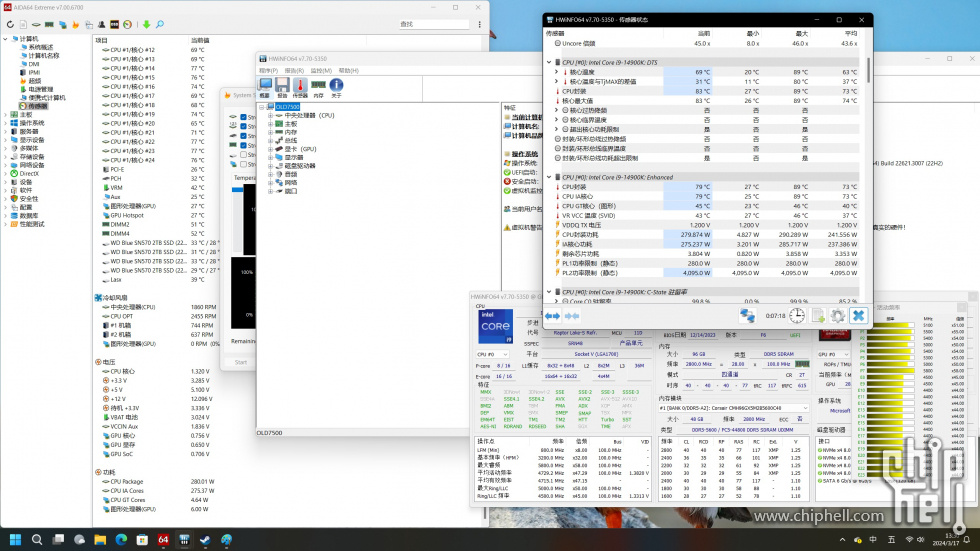Select 传感器 item in AIDA64 tree
The width and height of the screenshot is (980, 551).
click(x=37, y=106)
